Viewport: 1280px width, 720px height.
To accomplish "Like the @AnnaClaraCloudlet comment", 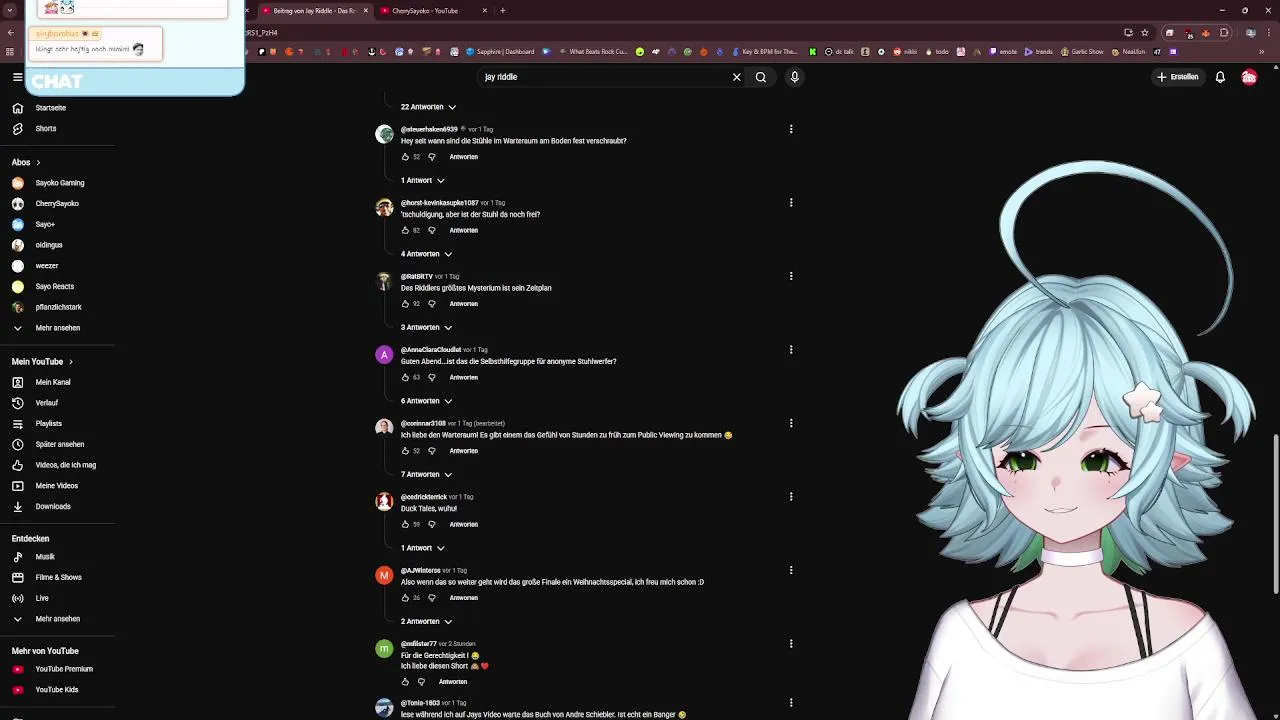I will pos(405,378).
